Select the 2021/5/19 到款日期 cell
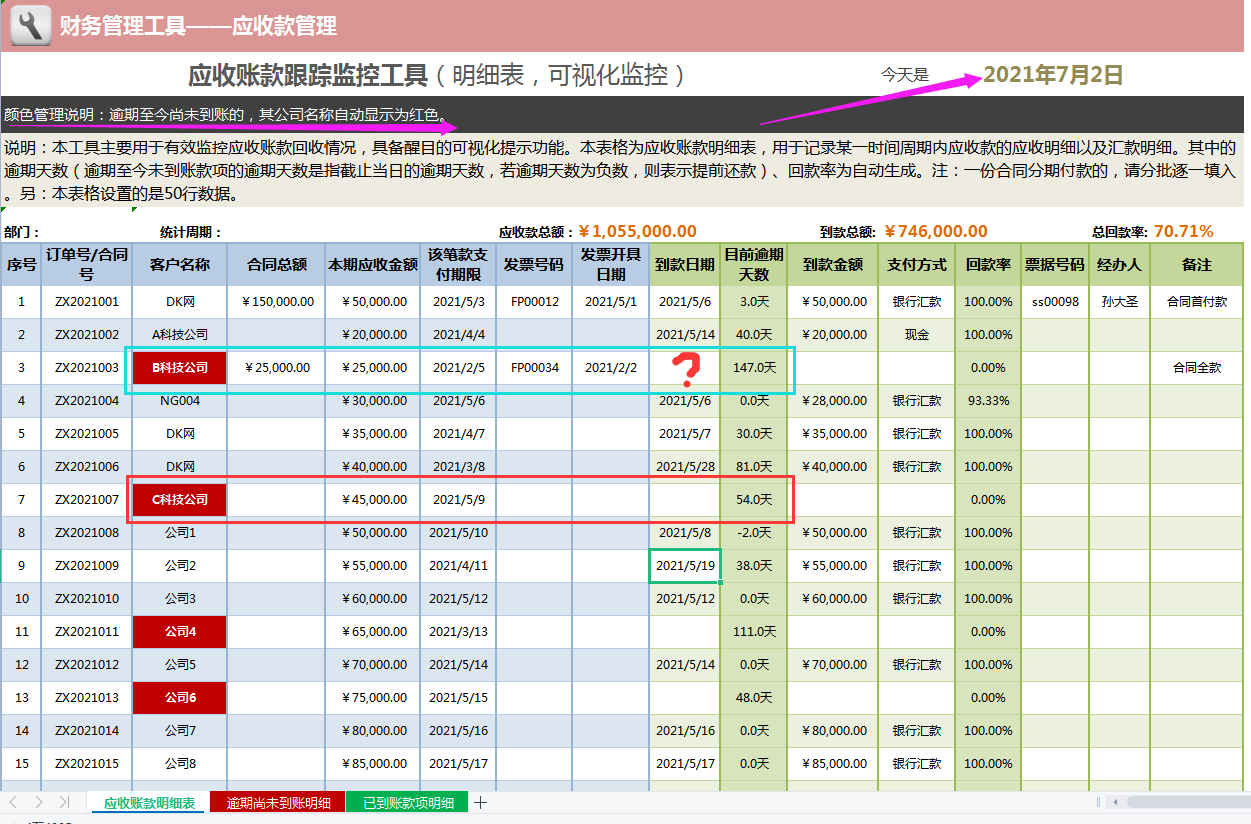The height and width of the screenshot is (824, 1251). 685,565
